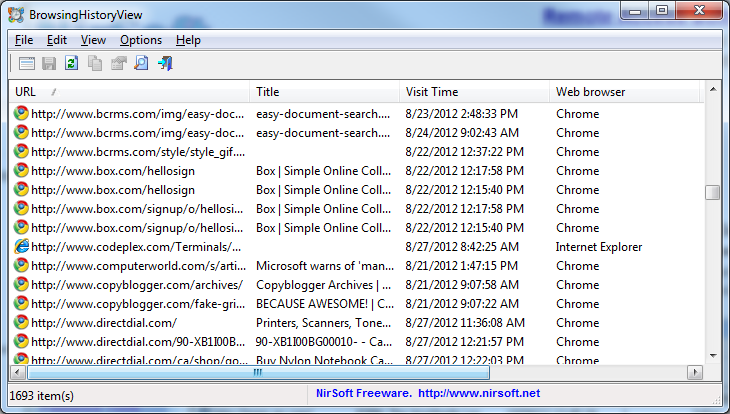The width and height of the screenshot is (730, 414).
Task: Click visit time 8/27/2012 12:21:57 PM
Action: [x=464, y=342]
